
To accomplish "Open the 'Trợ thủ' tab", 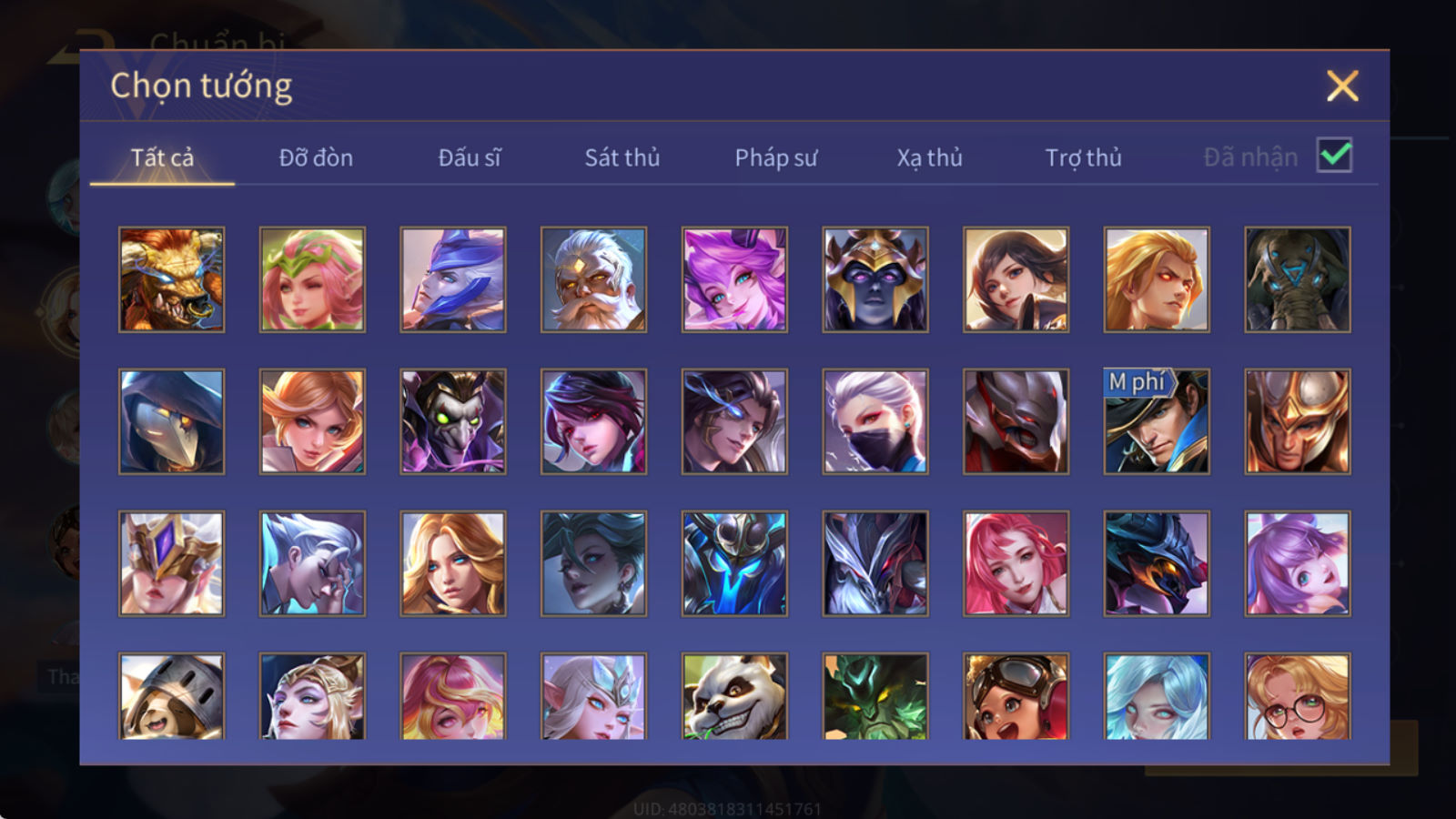I will click(1083, 157).
